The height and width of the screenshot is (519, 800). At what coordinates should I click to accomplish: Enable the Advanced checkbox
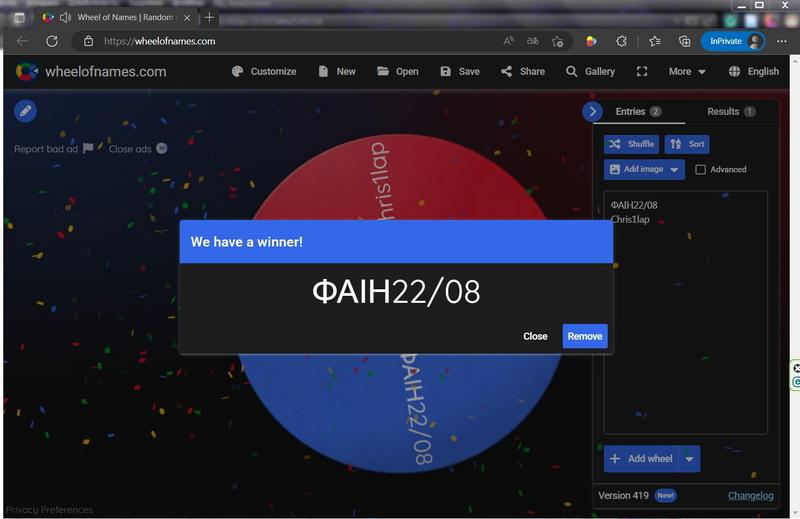701,169
